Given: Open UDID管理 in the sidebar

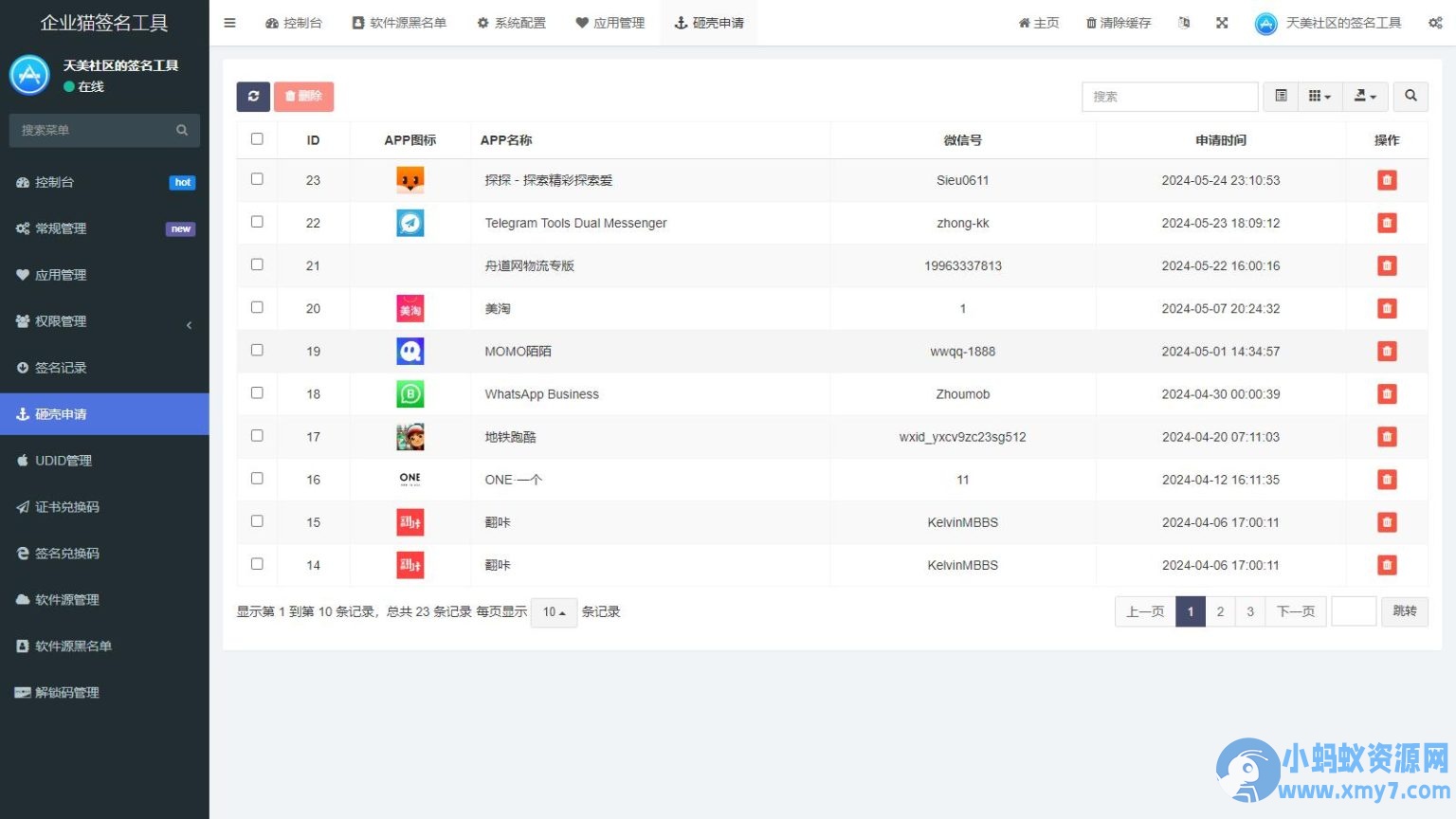Looking at the screenshot, I should tap(104, 461).
